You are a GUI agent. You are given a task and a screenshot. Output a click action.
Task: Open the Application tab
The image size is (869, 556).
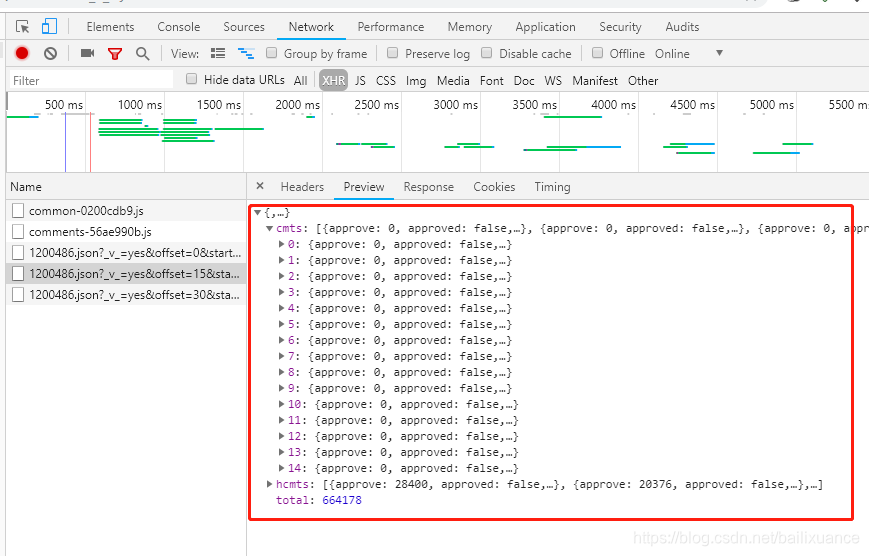tap(545, 27)
